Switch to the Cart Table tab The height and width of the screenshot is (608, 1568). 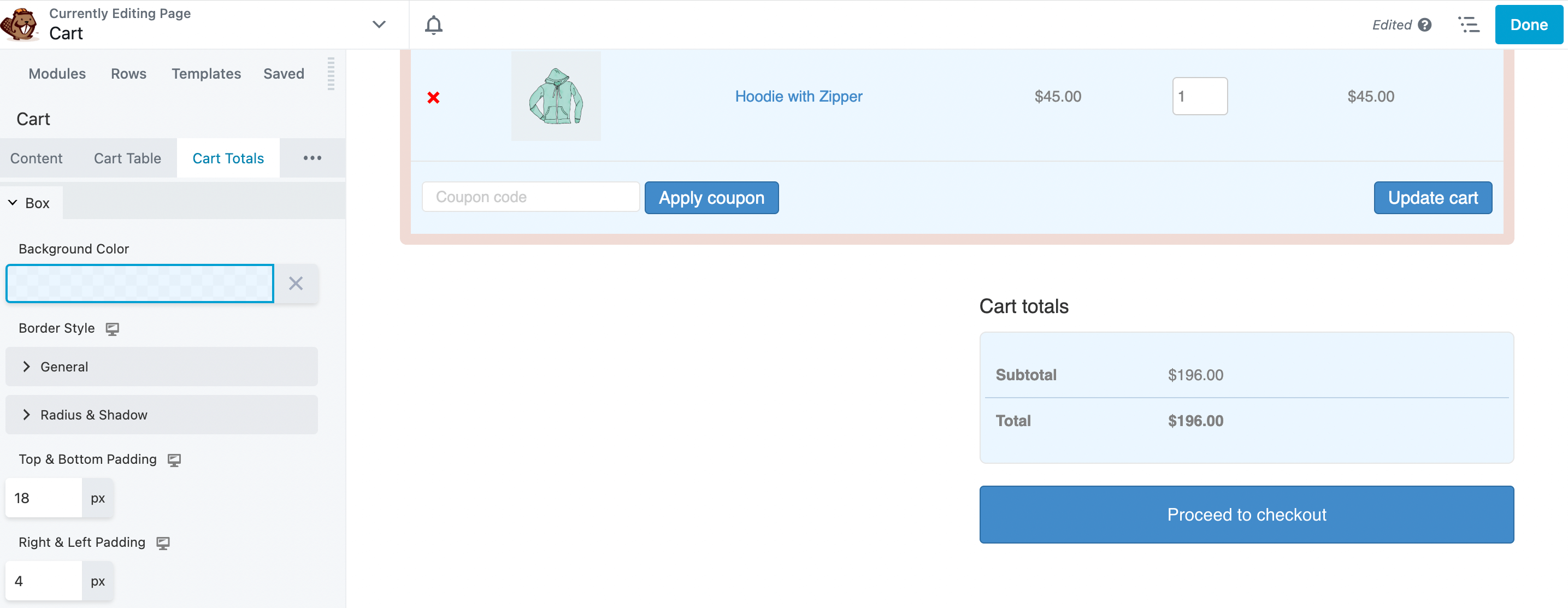(x=126, y=157)
